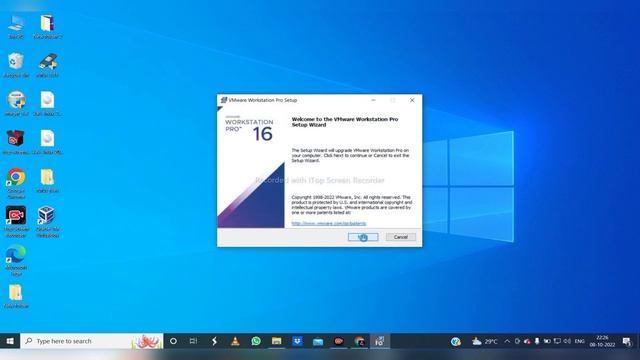Click the VMware Setup title bar icon
The image size is (640, 360).
[x=223, y=100]
